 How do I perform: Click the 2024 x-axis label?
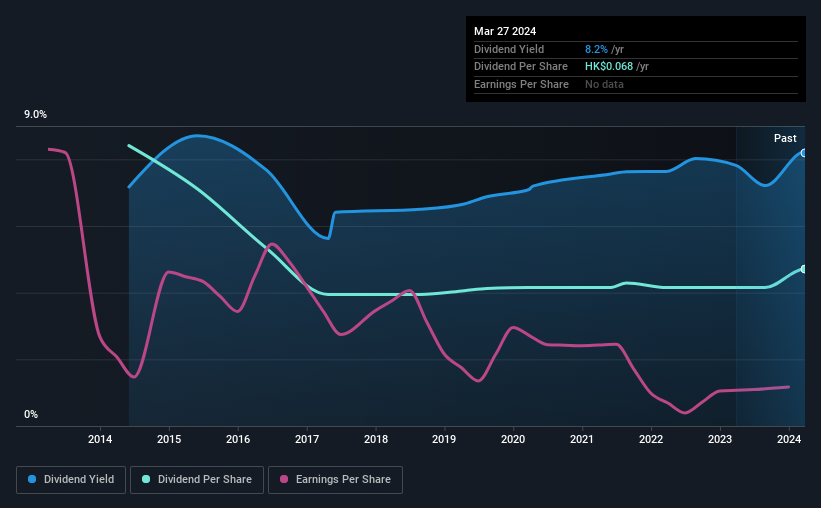[789, 439]
